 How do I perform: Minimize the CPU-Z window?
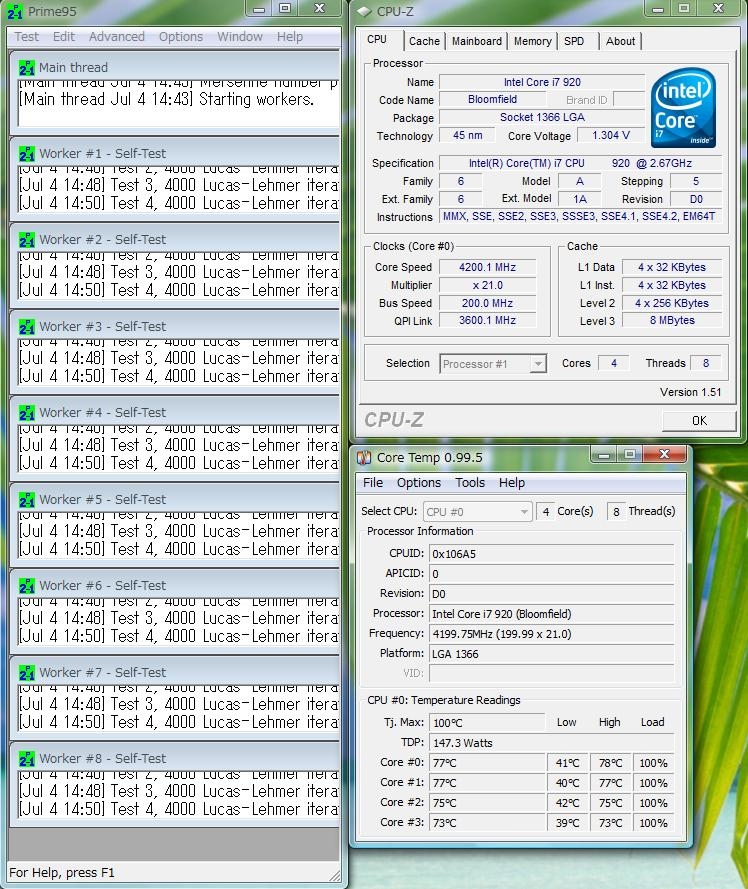(658, 9)
